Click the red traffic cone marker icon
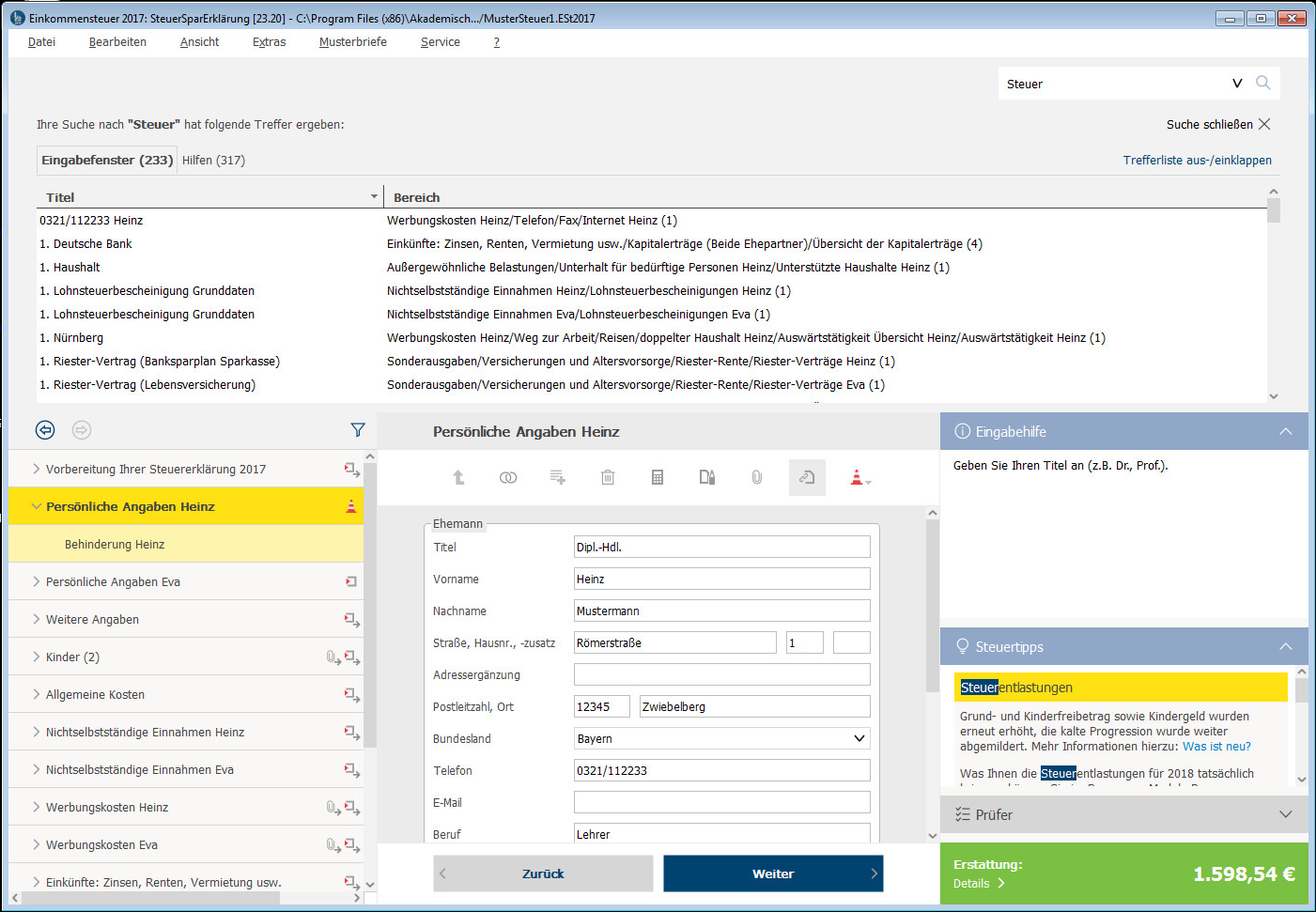Screen dimensions: 1316x912 click(x=858, y=477)
